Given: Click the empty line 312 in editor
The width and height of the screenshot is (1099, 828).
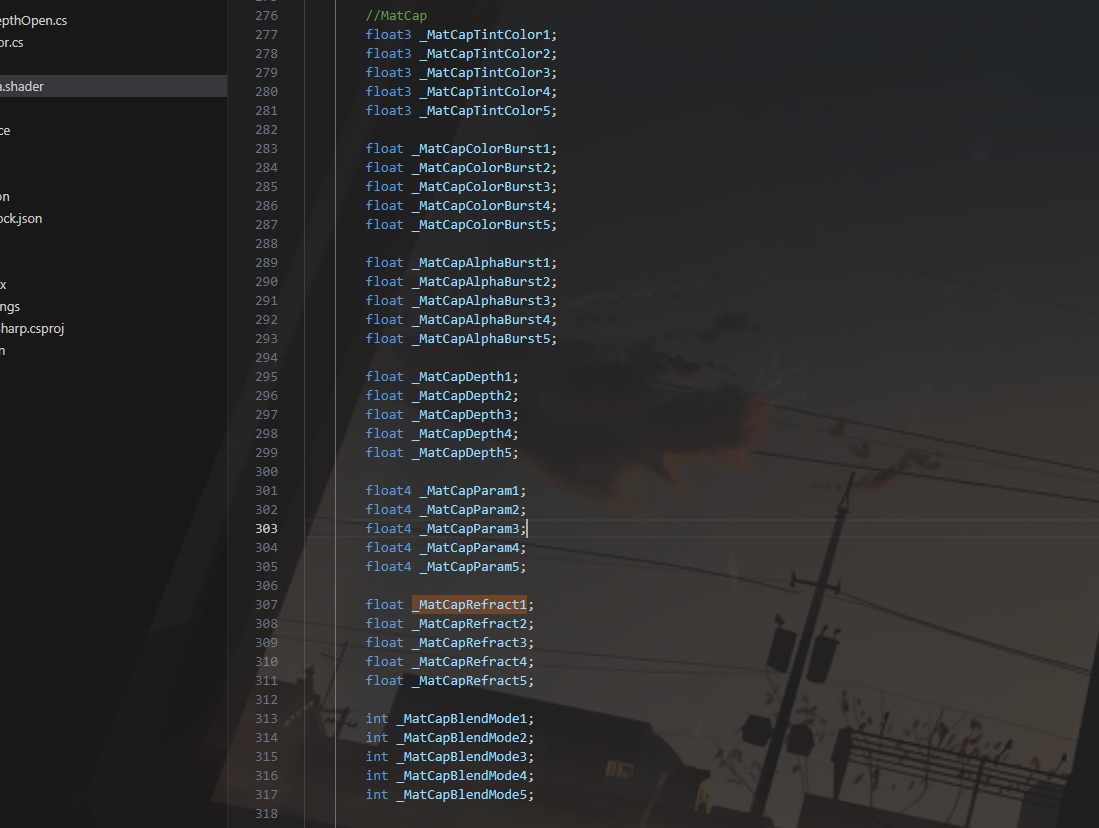Looking at the screenshot, I should 600,700.
